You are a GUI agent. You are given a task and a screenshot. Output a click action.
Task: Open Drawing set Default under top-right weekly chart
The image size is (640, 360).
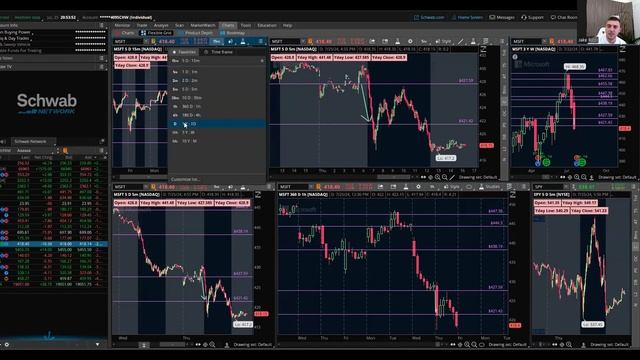(x=618, y=177)
